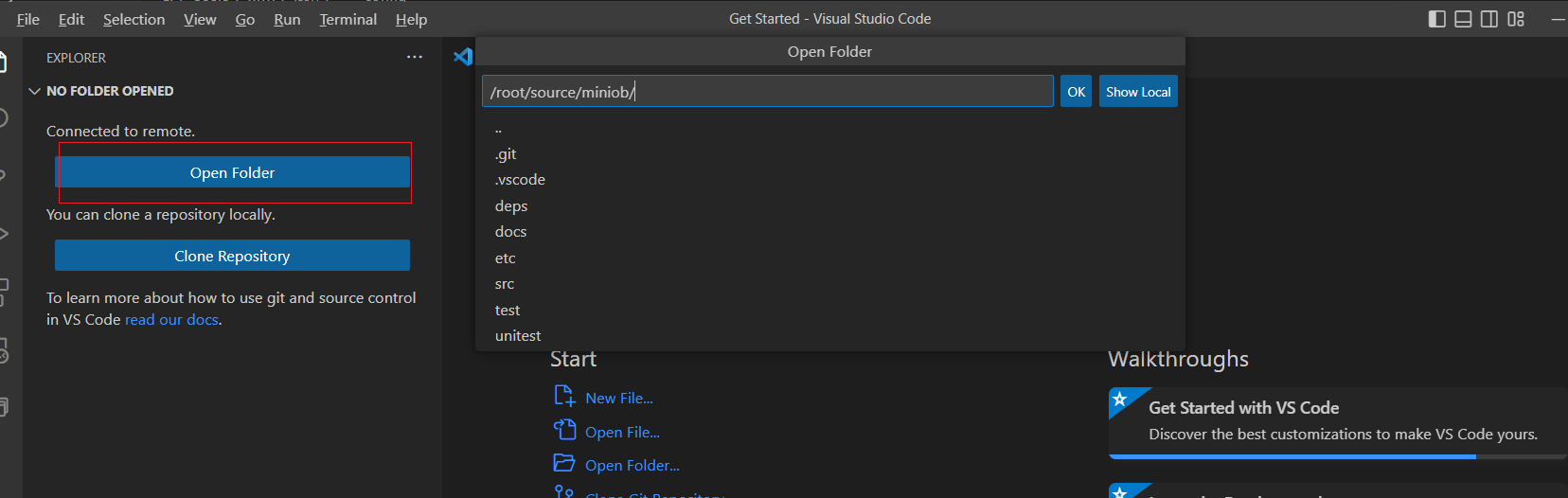Screen dimensions: 1568x498
Task: Focus the /root/source/miniob/ path input
Action: tap(767, 92)
